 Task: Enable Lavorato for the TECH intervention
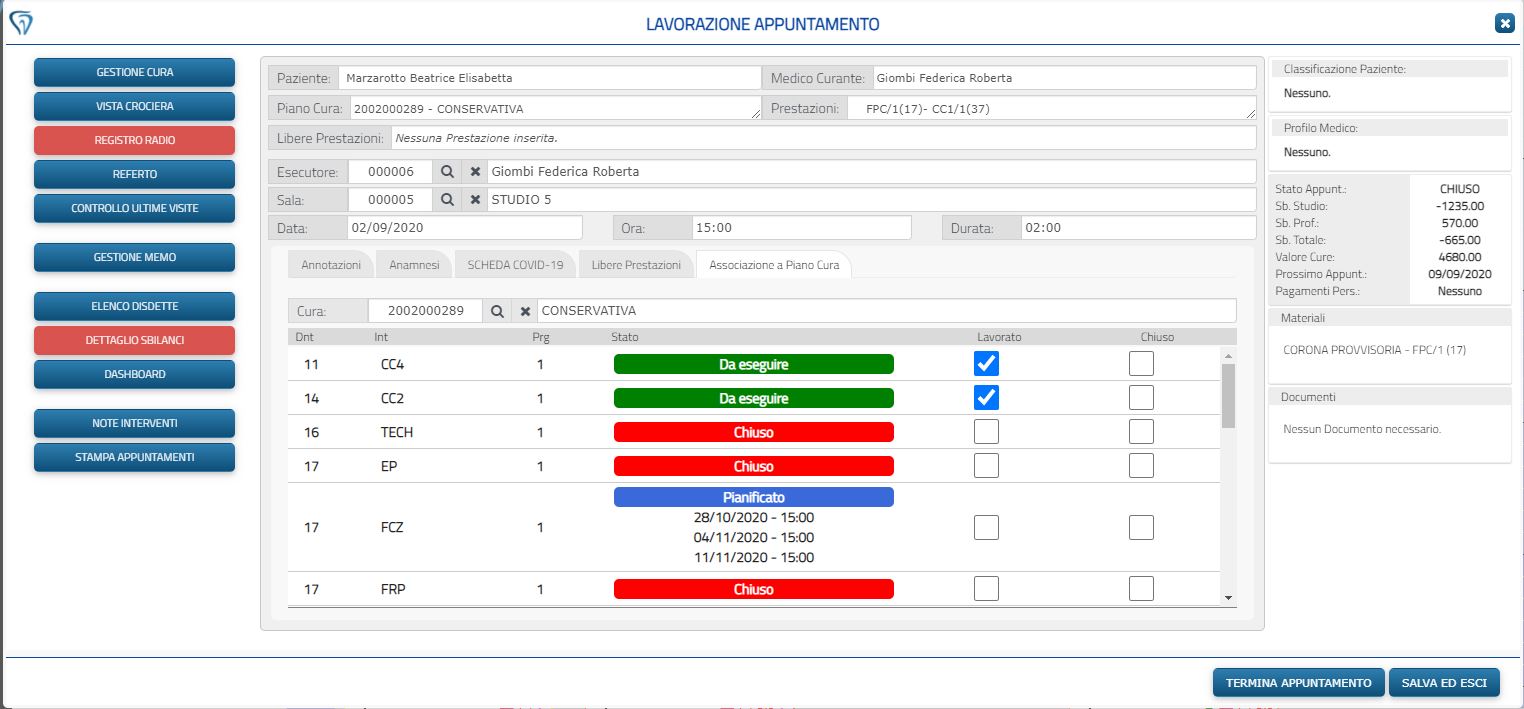tap(986, 431)
